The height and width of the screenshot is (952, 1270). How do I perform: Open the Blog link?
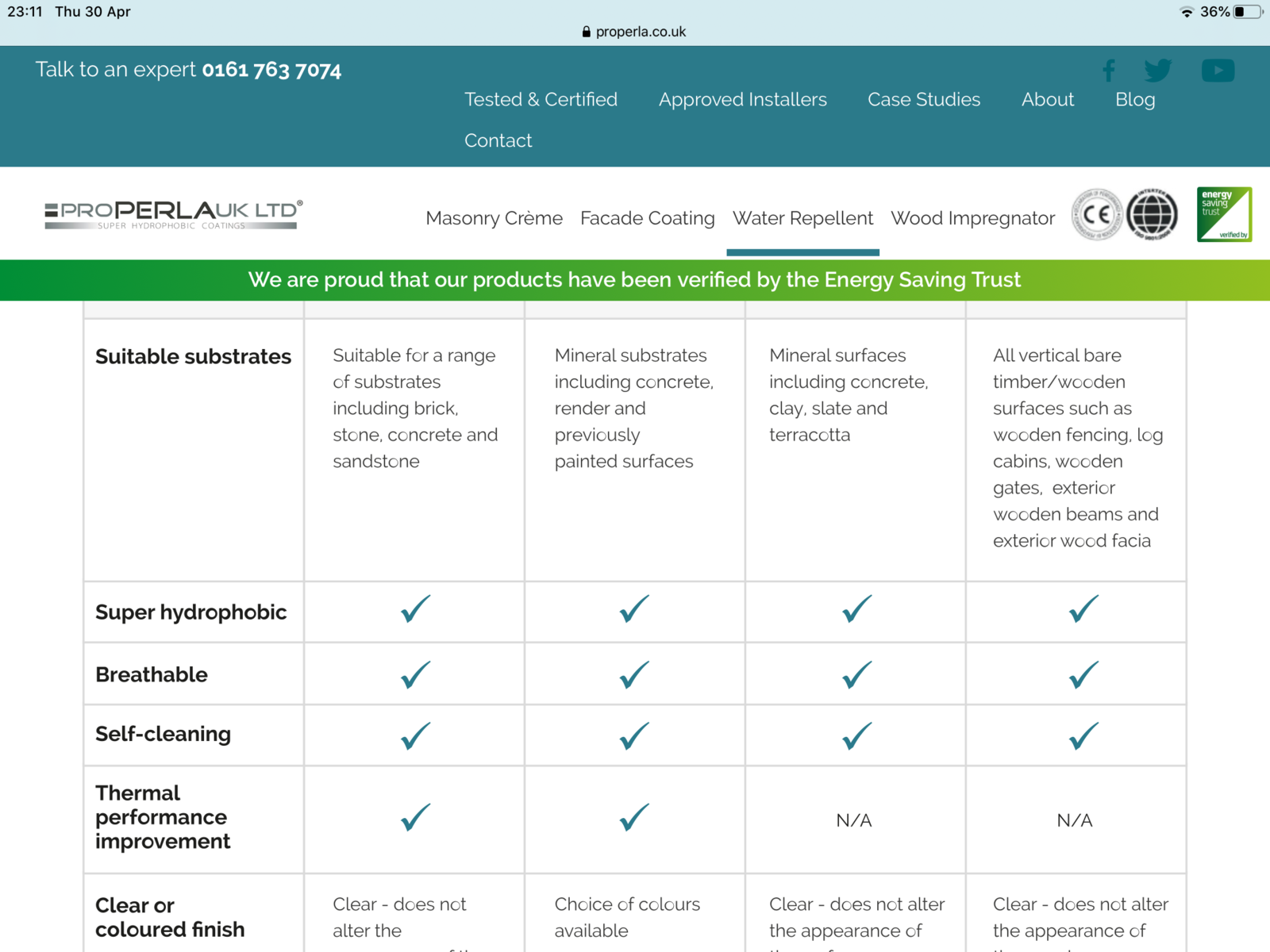coord(1134,99)
